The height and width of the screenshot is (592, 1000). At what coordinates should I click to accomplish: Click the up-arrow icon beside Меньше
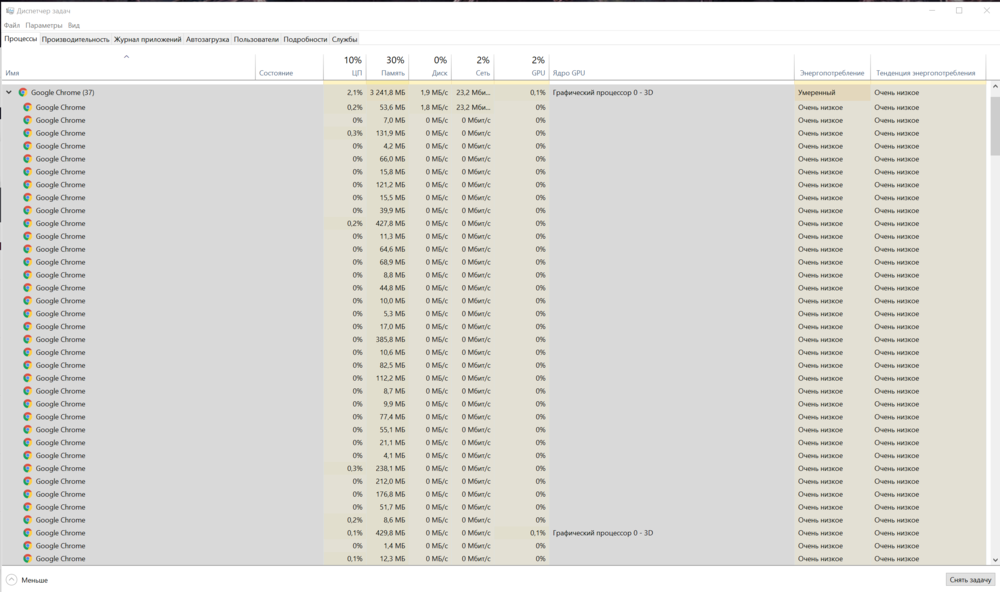click(x=11, y=580)
